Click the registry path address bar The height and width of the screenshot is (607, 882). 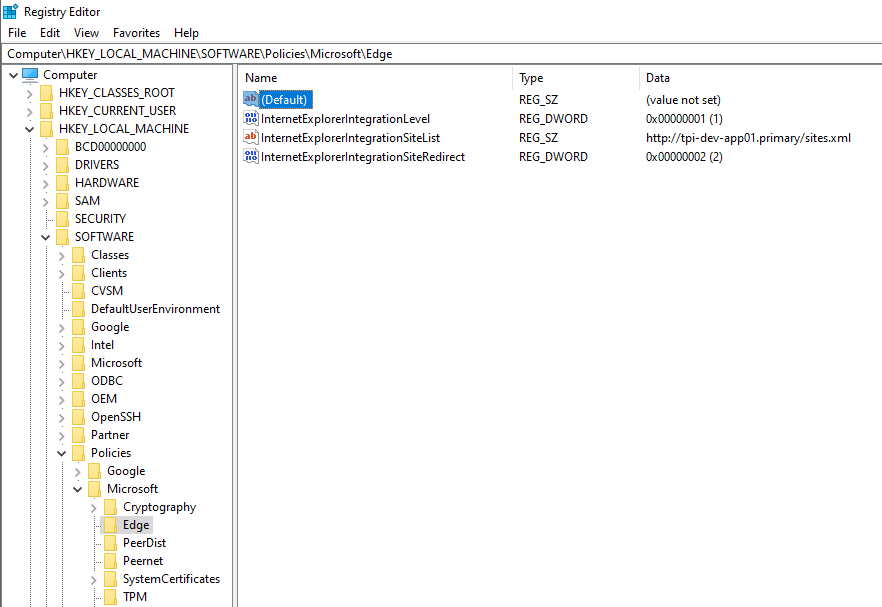(x=442, y=54)
